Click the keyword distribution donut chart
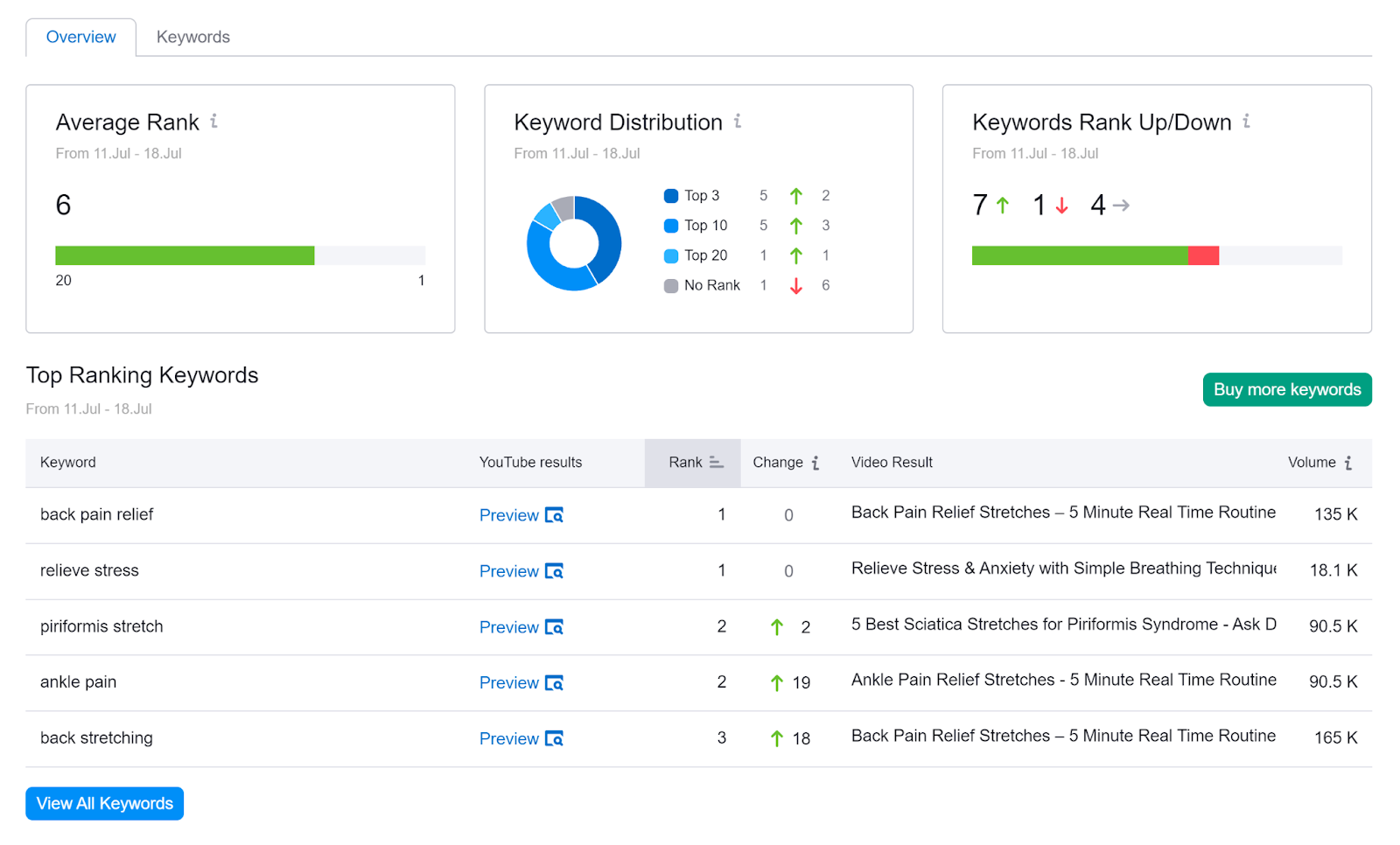This screenshot has height=845, width=1400. click(x=574, y=243)
